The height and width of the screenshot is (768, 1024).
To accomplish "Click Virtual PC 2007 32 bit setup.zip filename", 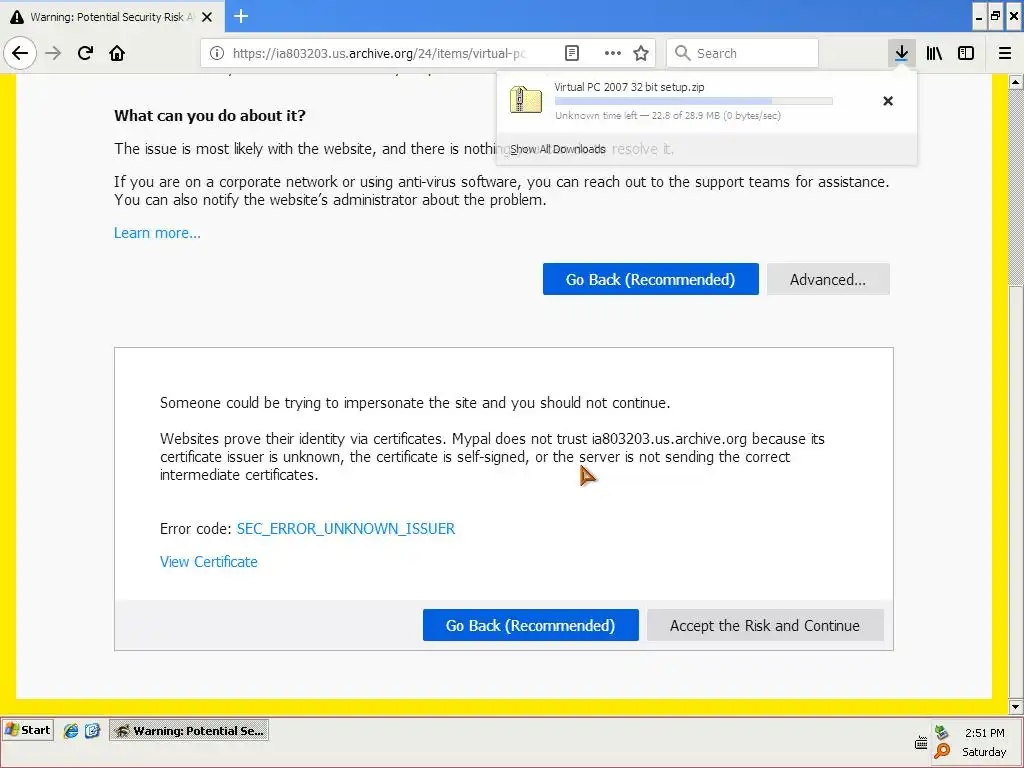I will click(x=629, y=87).
